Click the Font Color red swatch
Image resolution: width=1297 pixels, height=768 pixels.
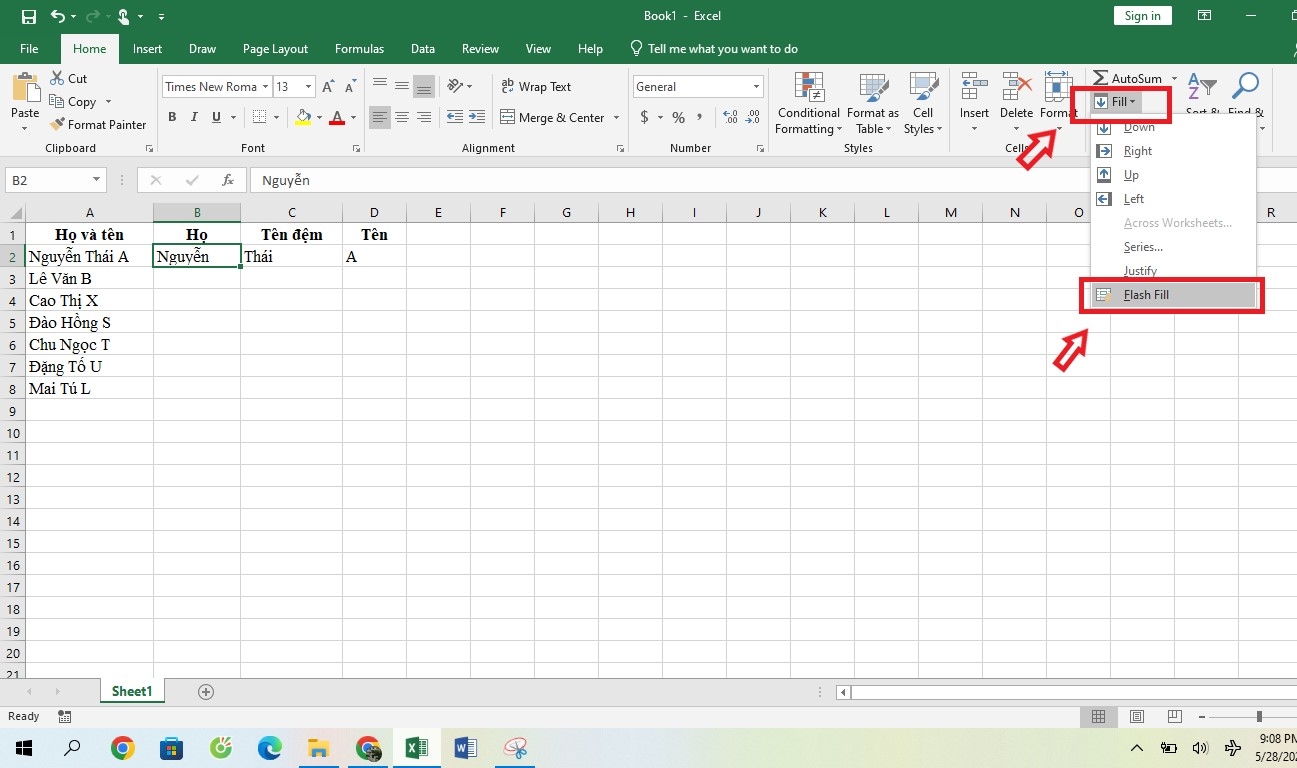pos(339,117)
